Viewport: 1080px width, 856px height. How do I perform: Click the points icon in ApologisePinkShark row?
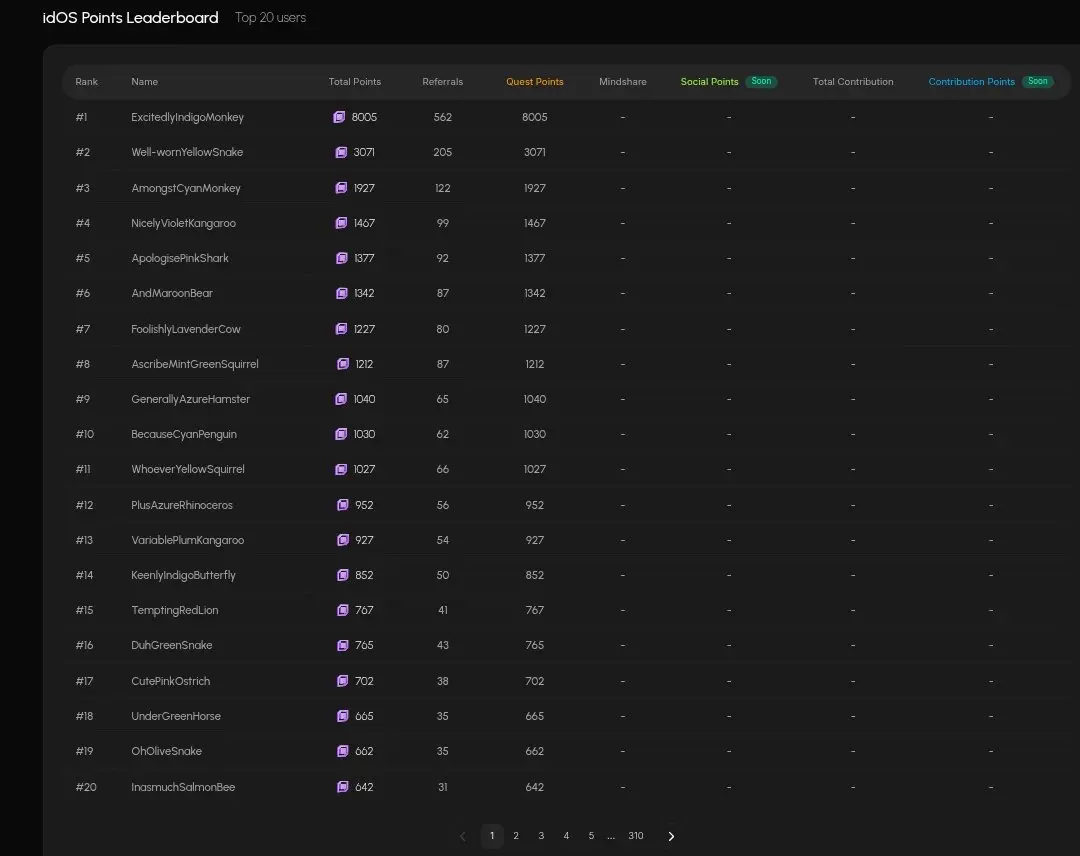[342, 258]
